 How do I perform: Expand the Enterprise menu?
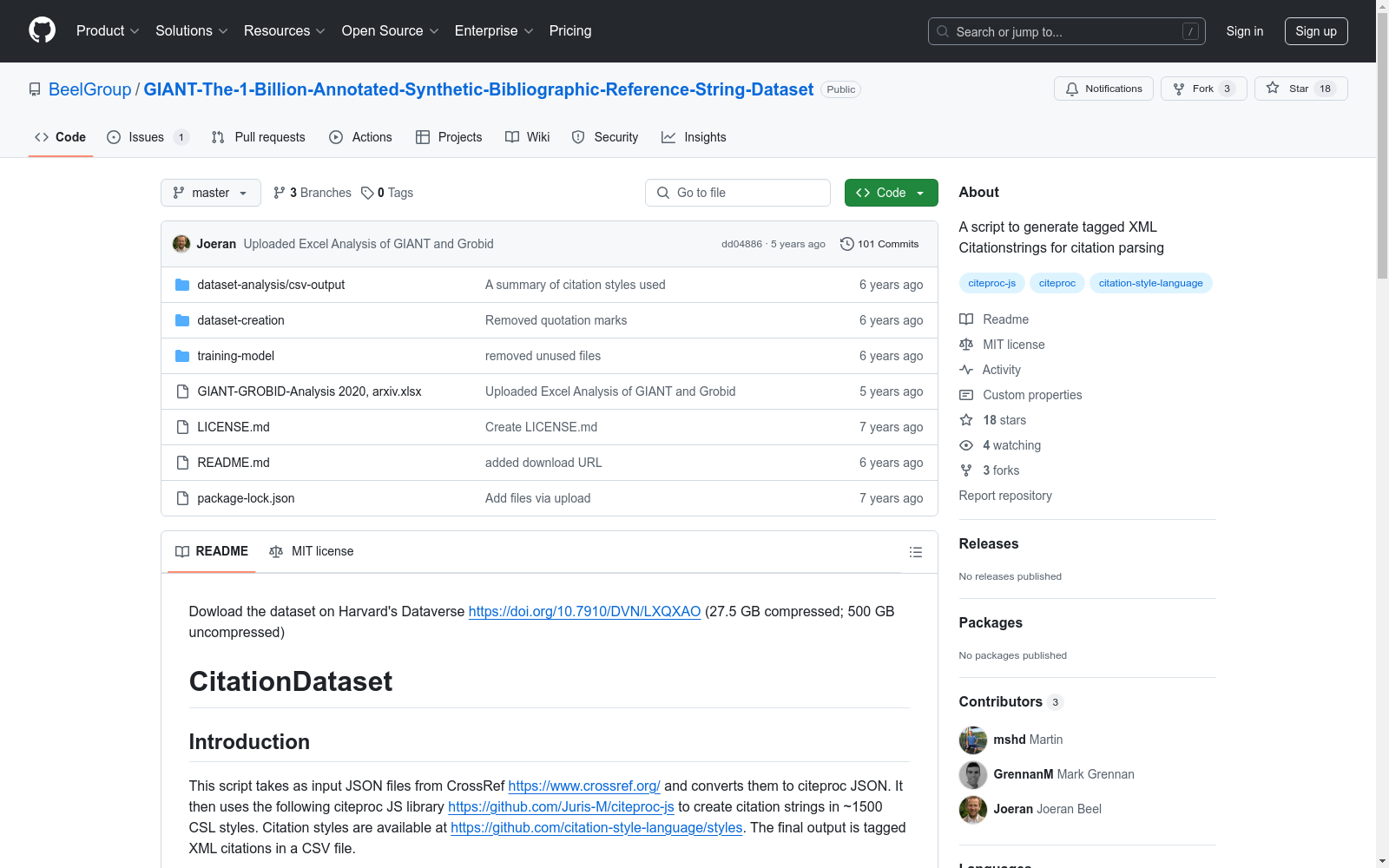(x=494, y=30)
